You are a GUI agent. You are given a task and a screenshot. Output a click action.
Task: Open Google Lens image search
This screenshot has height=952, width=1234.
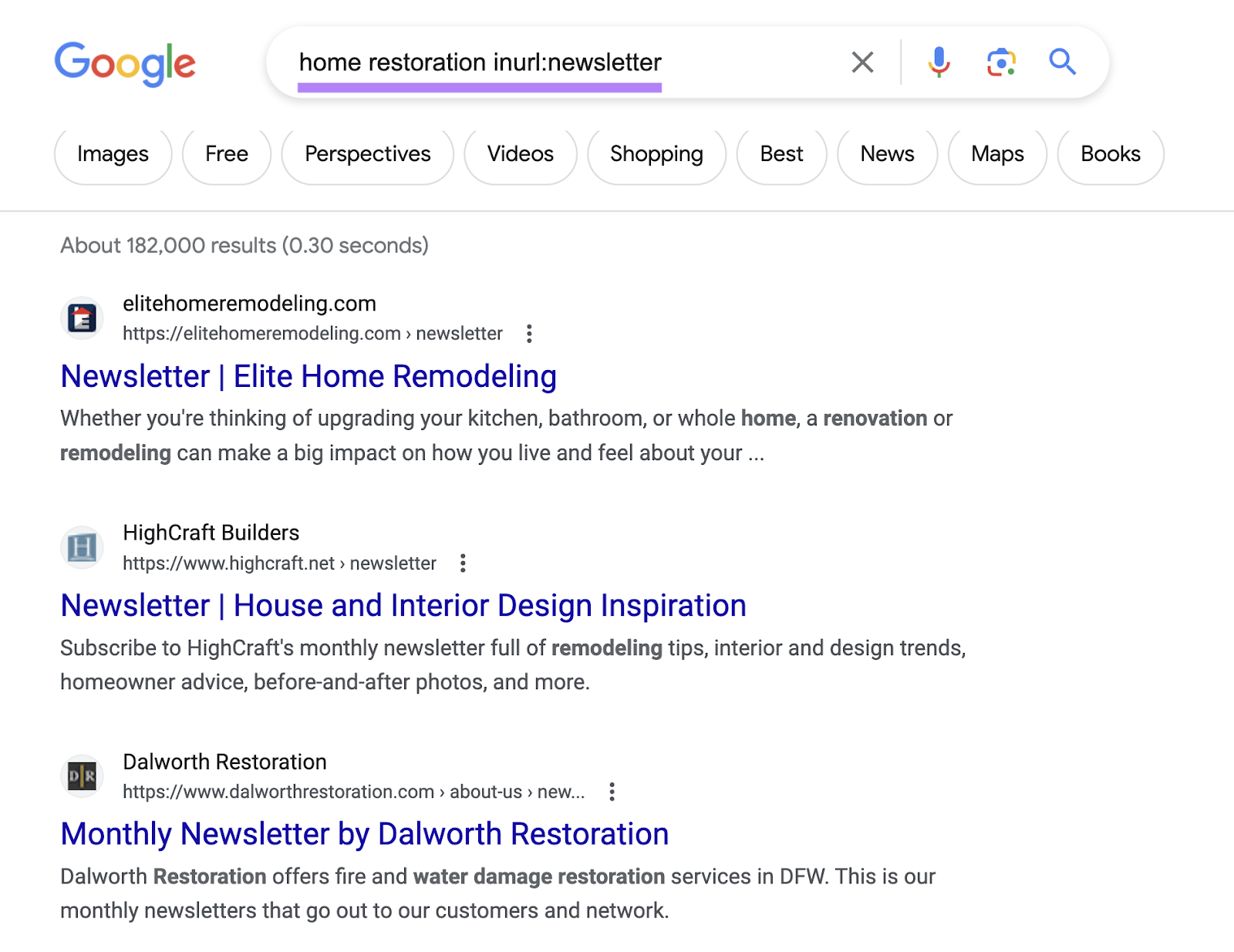[1000, 62]
